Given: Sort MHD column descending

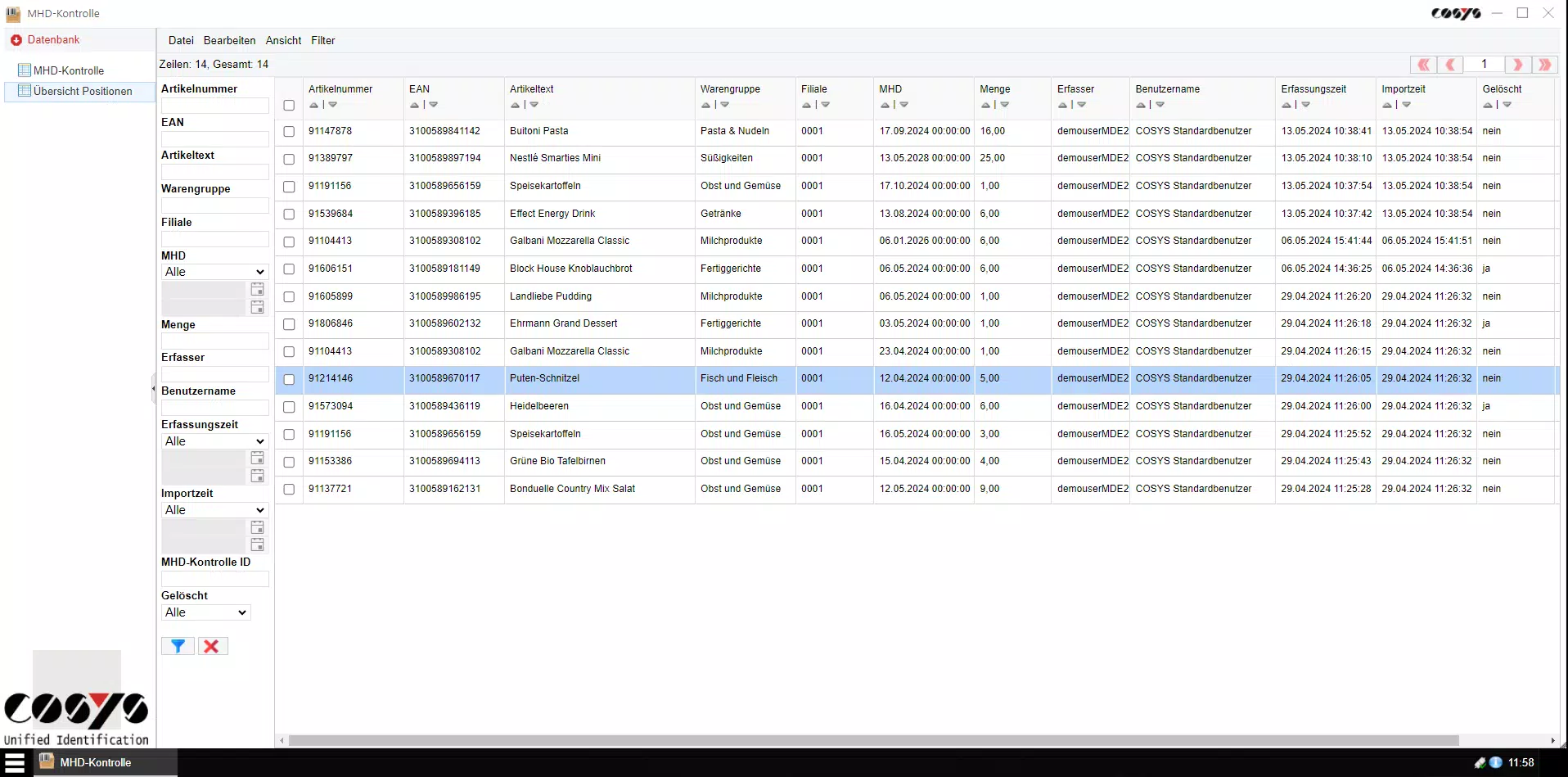Looking at the screenshot, I should tap(903, 105).
